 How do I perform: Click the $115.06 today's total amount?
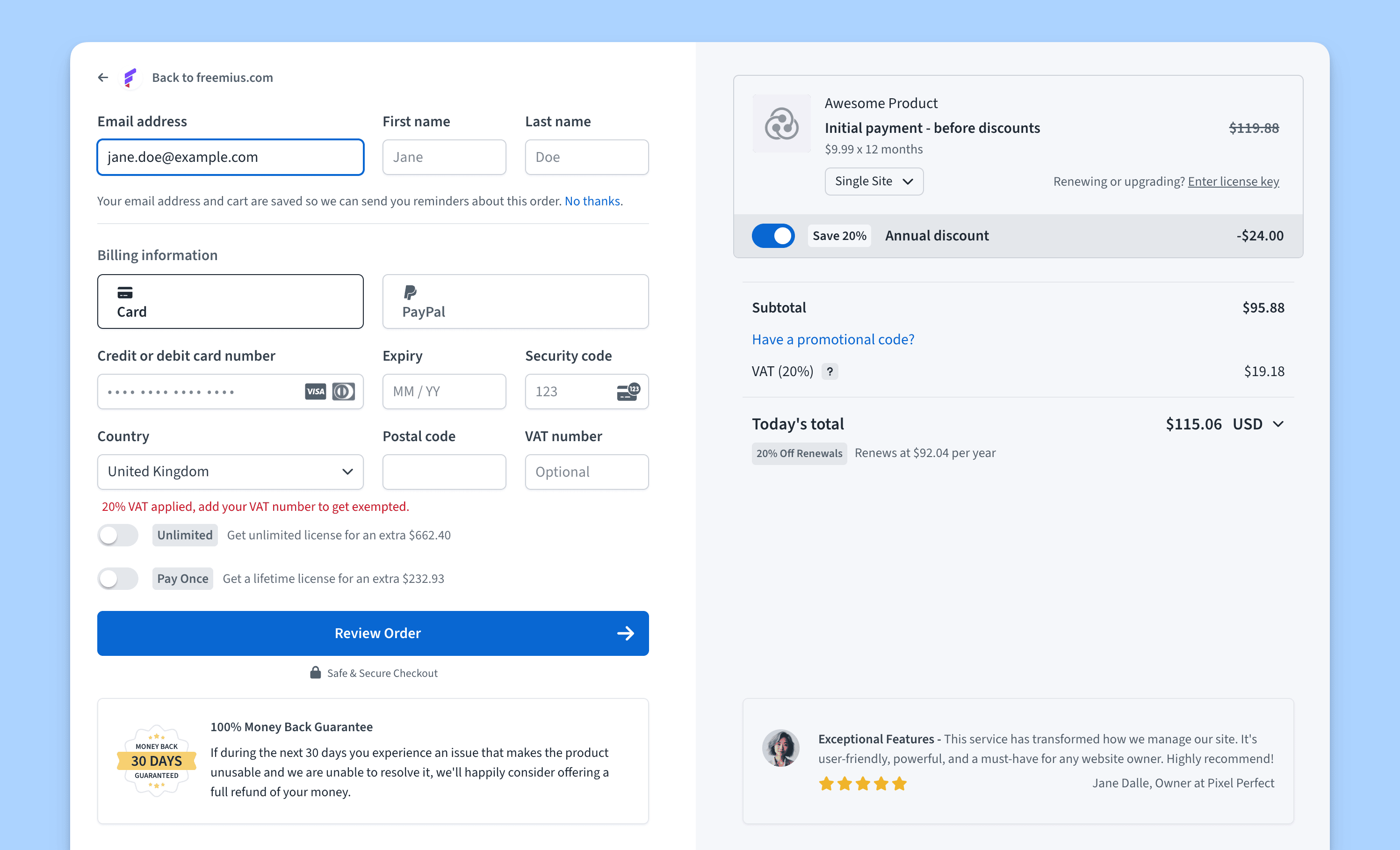[x=1193, y=424]
